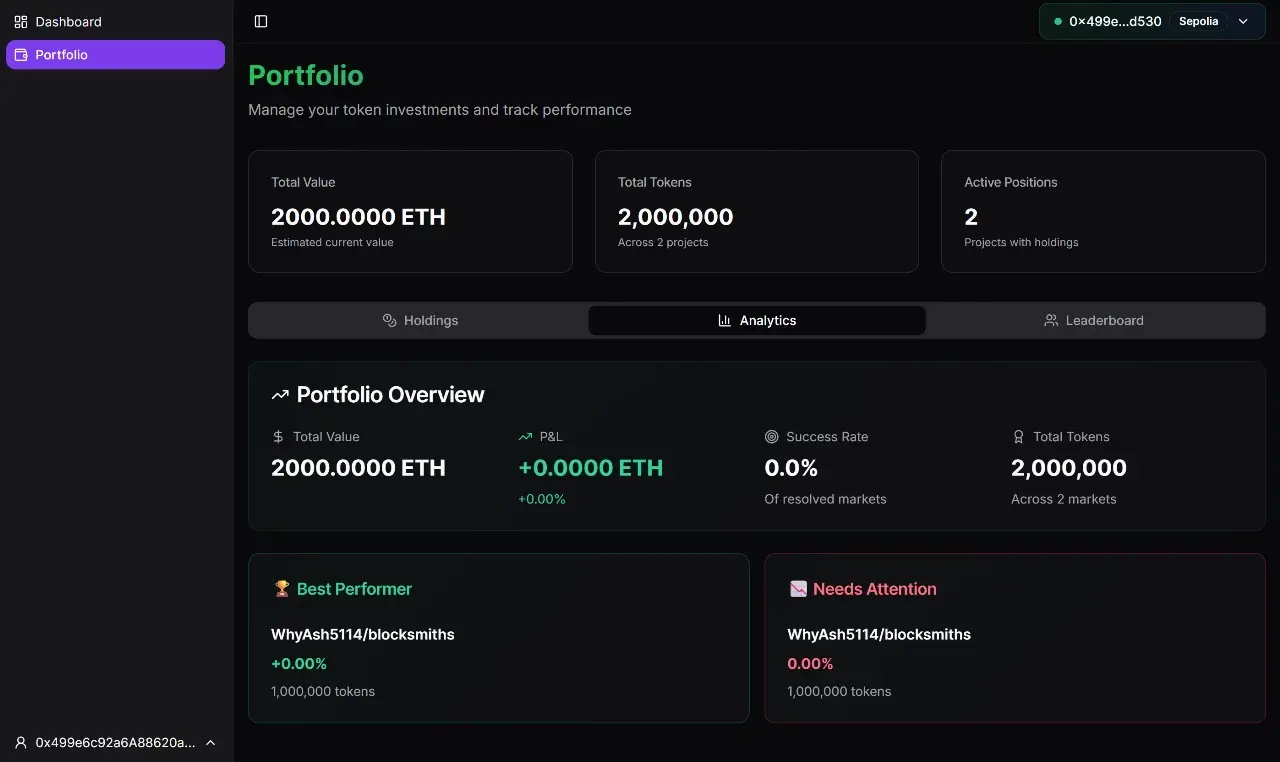The width and height of the screenshot is (1280, 762).
Task: Toggle the sidebar collapse icon
Action: click(x=261, y=21)
